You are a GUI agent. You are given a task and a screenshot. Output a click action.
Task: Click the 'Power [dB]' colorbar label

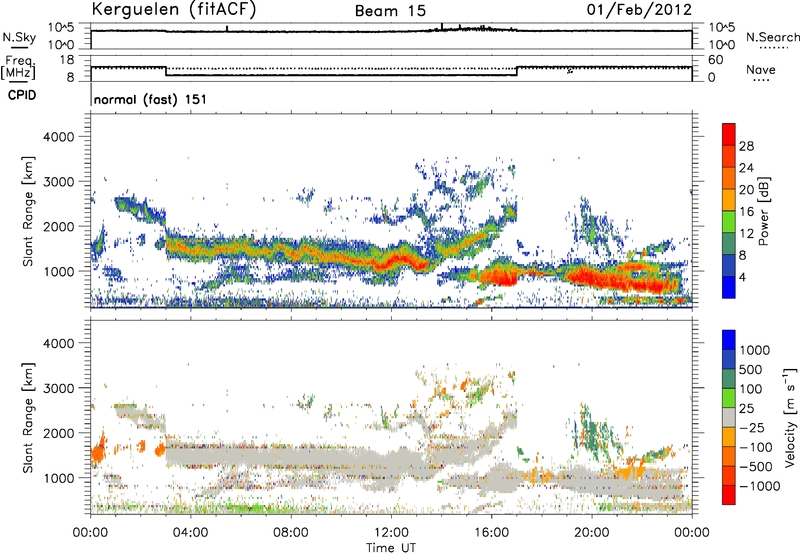(x=763, y=211)
